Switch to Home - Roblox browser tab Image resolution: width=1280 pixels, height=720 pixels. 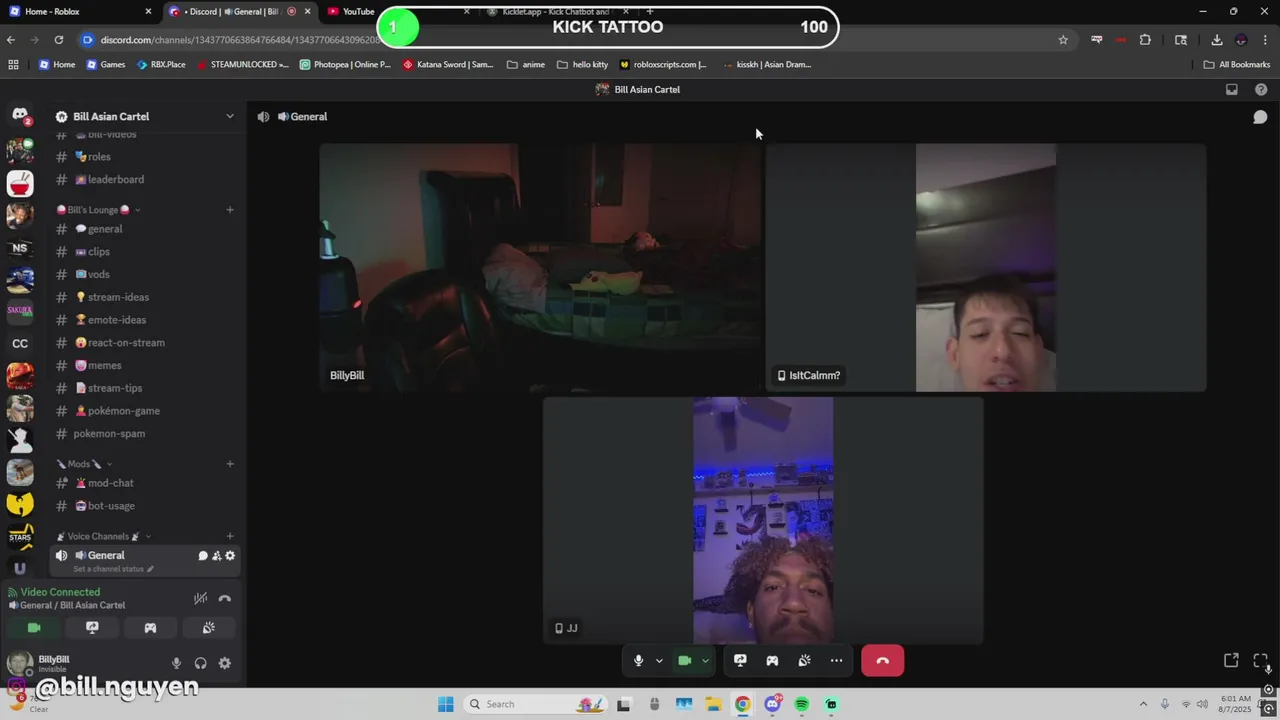coord(80,11)
